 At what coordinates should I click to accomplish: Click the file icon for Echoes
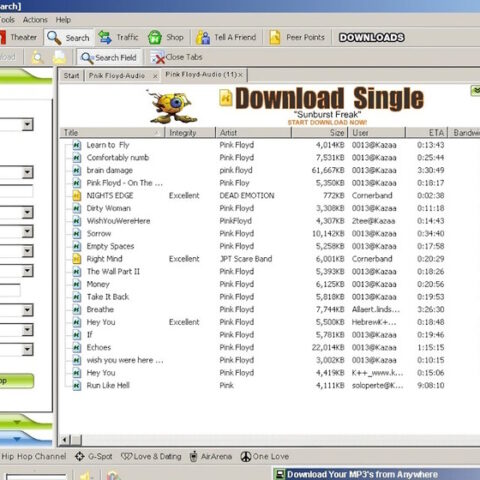click(x=77, y=348)
